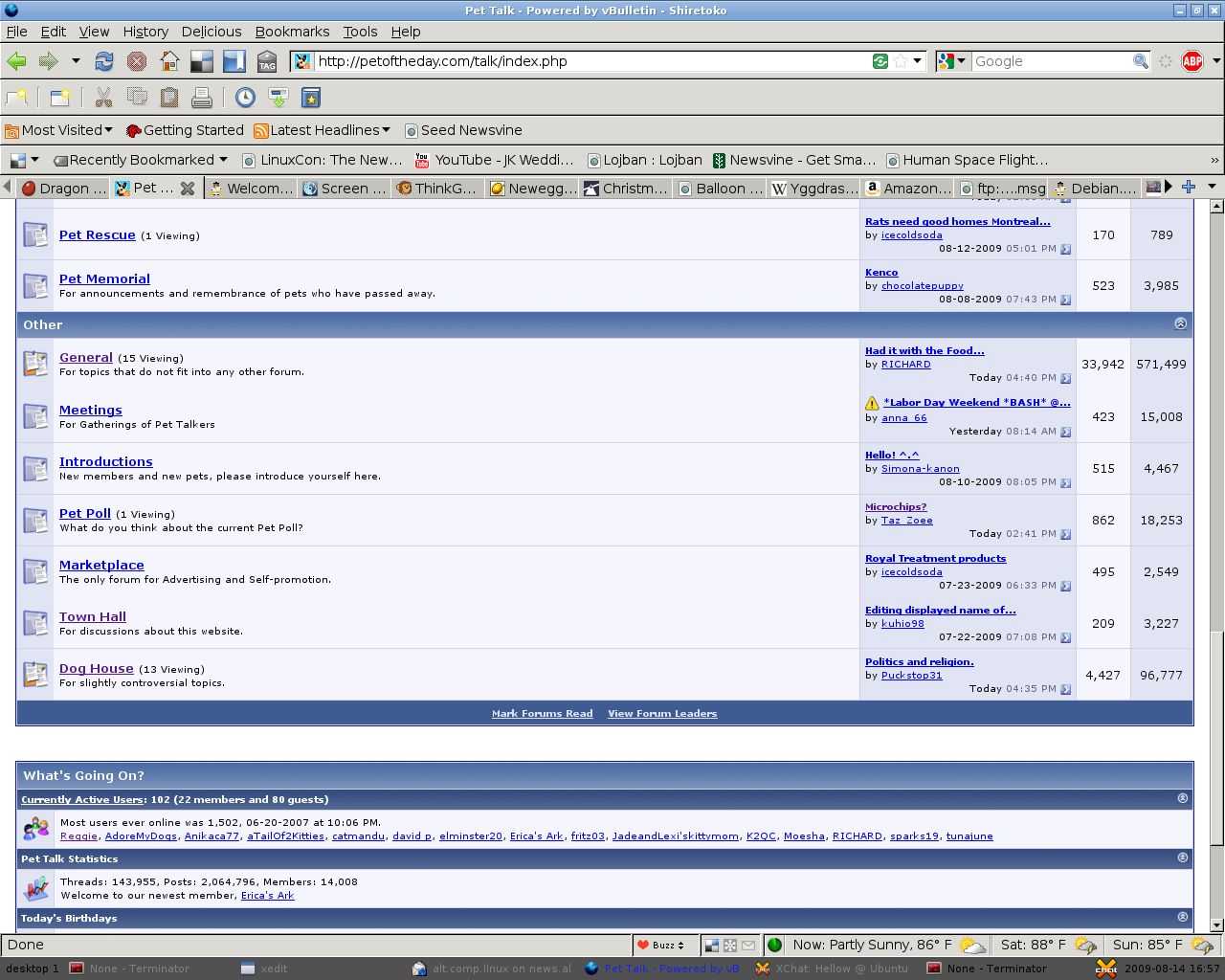Expand the Most Visited bookmarks dropdown
This screenshot has width=1225, height=980.
(x=59, y=130)
